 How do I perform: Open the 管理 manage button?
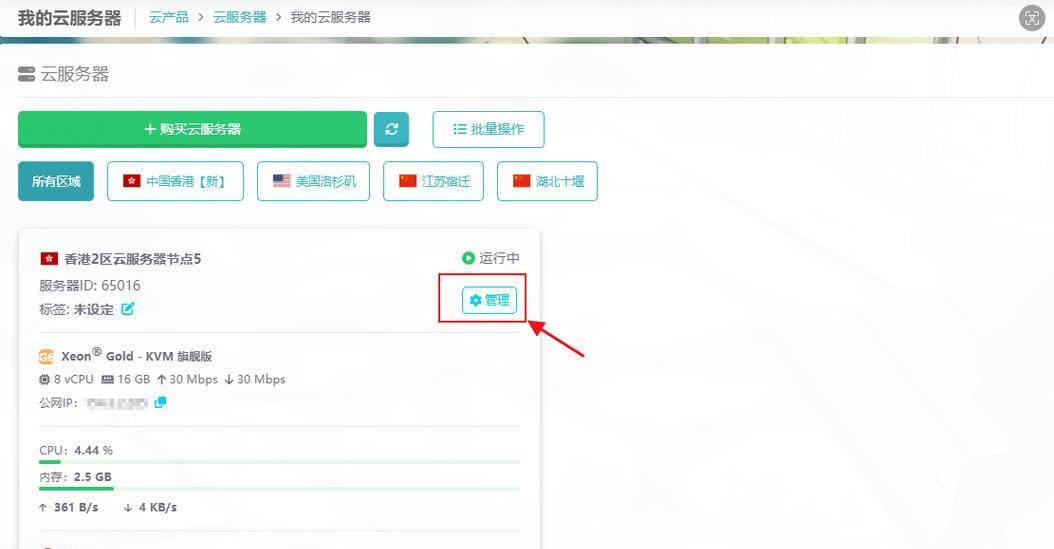click(489, 300)
